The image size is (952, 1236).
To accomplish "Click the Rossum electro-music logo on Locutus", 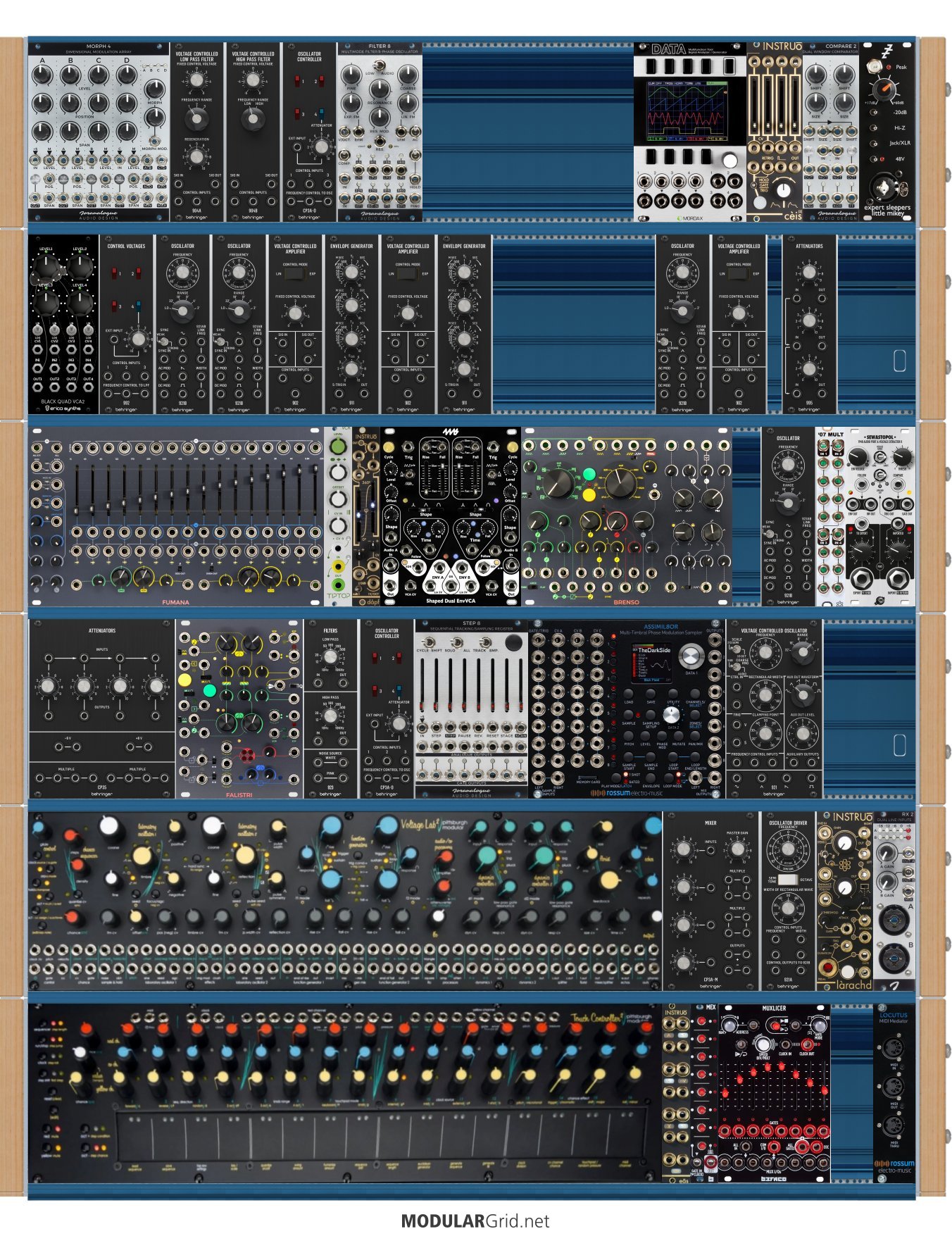I will [894, 1166].
